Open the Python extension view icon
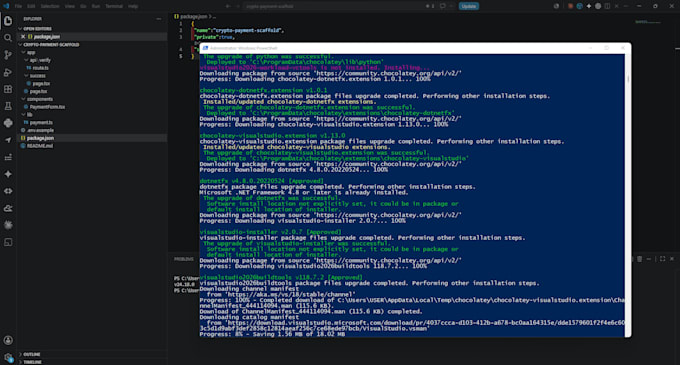Image resolution: width=680 pixels, height=365 pixels. click(x=8, y=123)
